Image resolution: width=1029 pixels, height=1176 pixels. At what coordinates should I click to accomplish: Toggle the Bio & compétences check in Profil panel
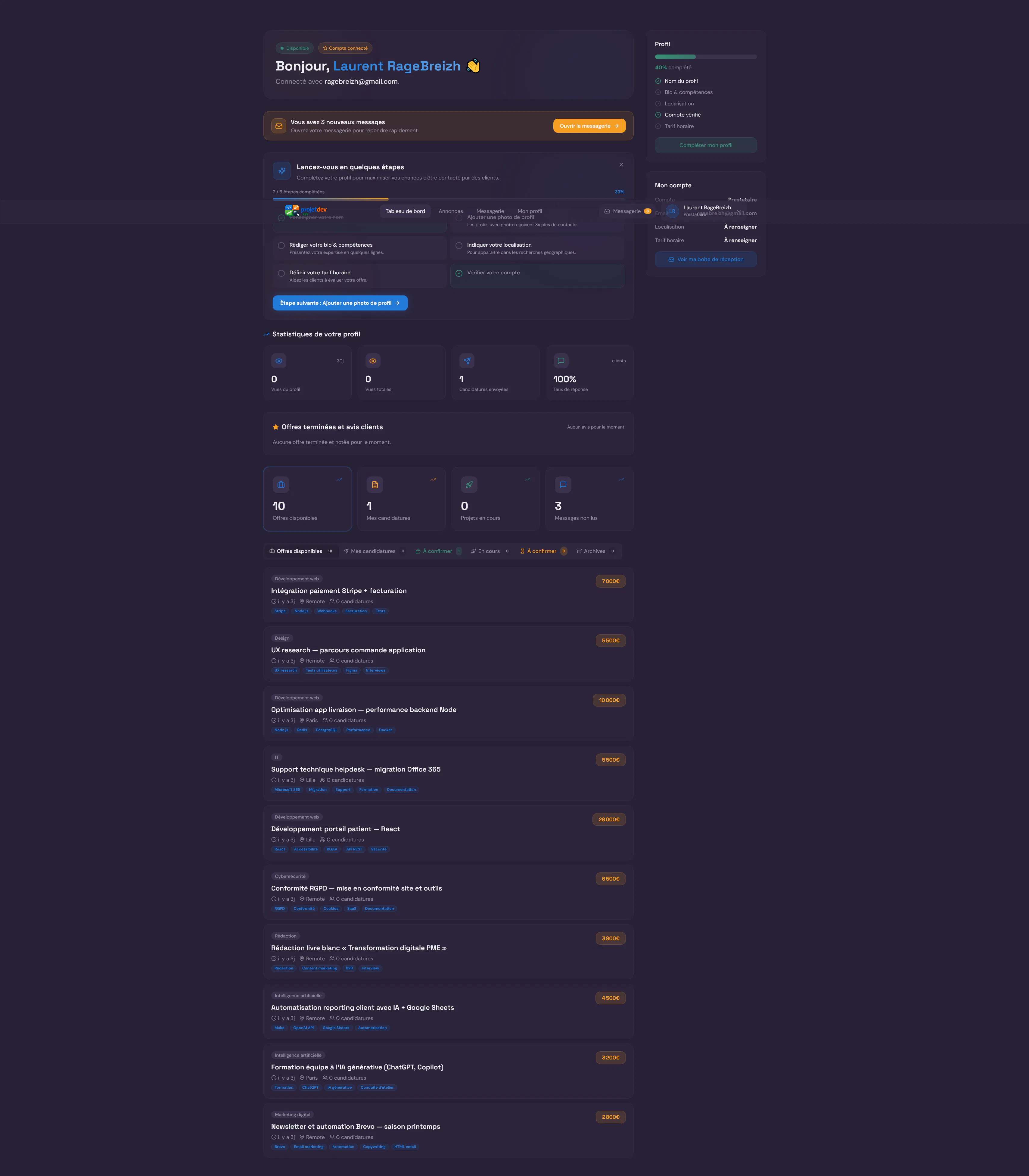point(658,92)
